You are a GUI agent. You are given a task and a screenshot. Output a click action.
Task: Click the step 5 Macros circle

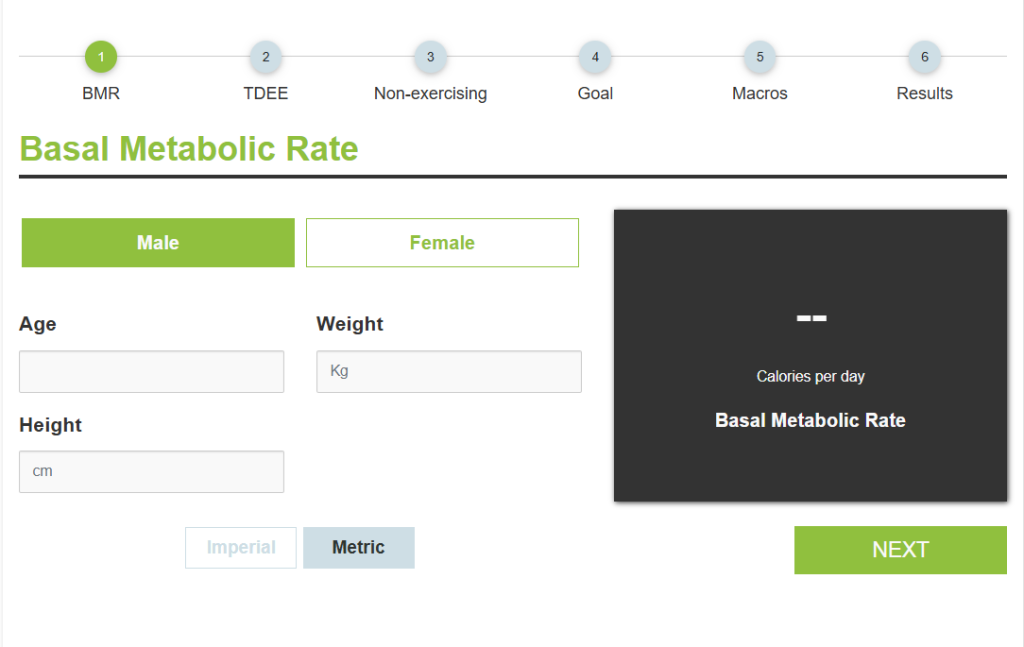pos(759,57)
